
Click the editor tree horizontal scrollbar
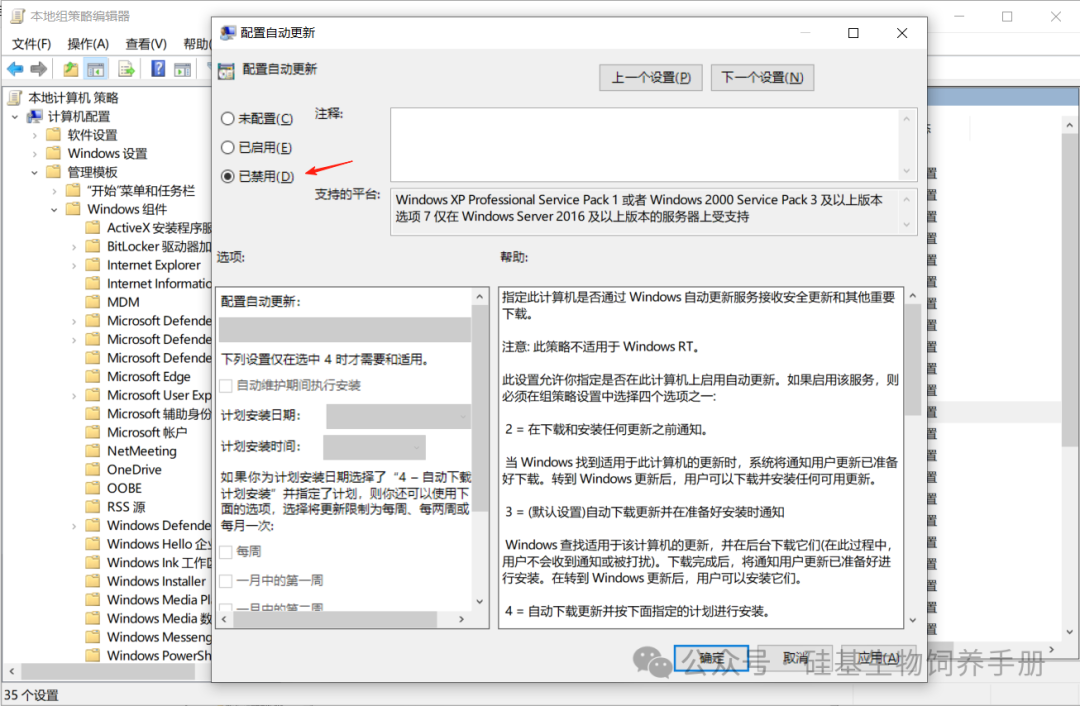pyautogui.click(x=110, y=670)
